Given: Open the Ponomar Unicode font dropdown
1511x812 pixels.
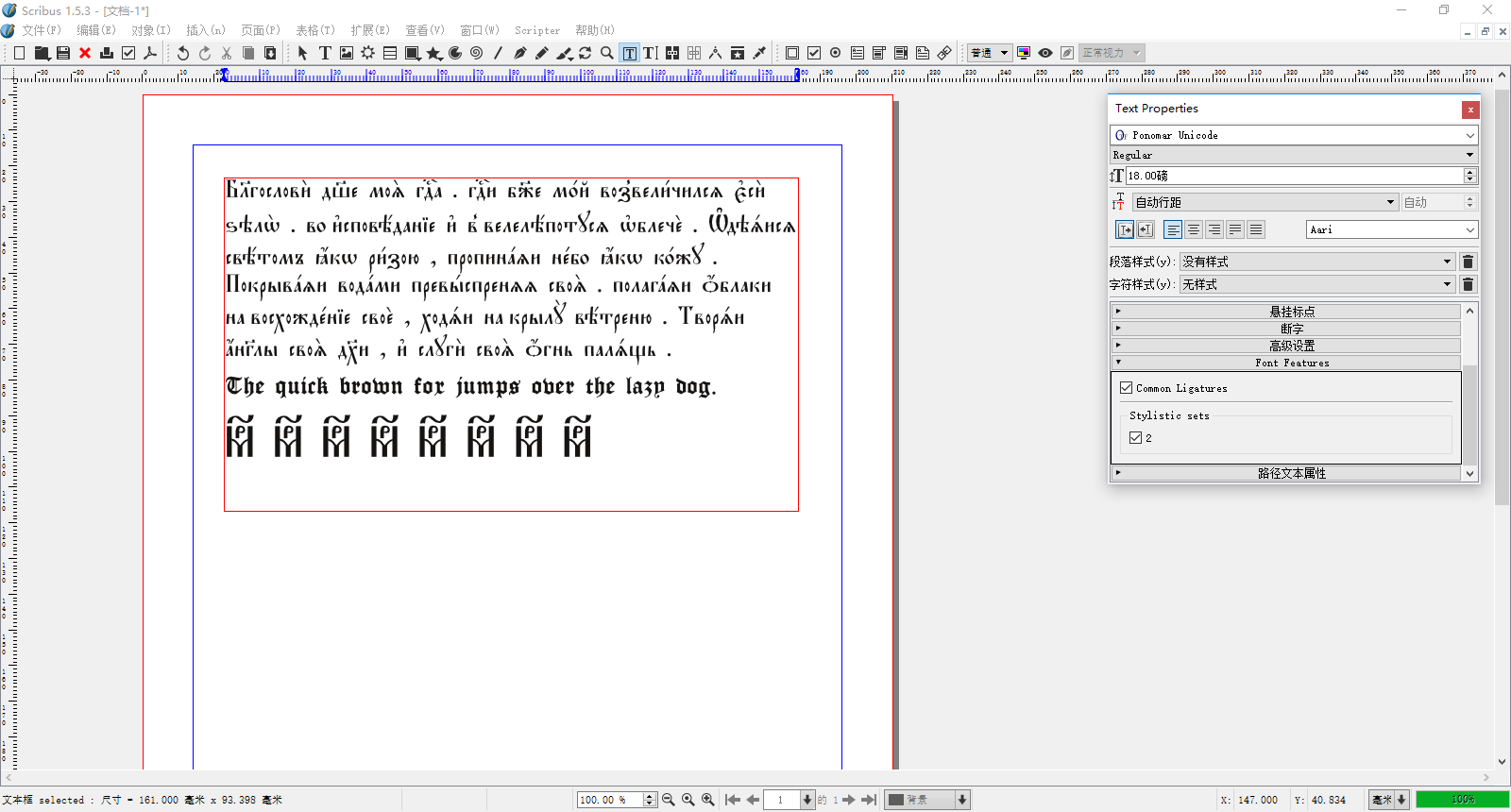Looking at the screenshot, I should (1294, 135).
